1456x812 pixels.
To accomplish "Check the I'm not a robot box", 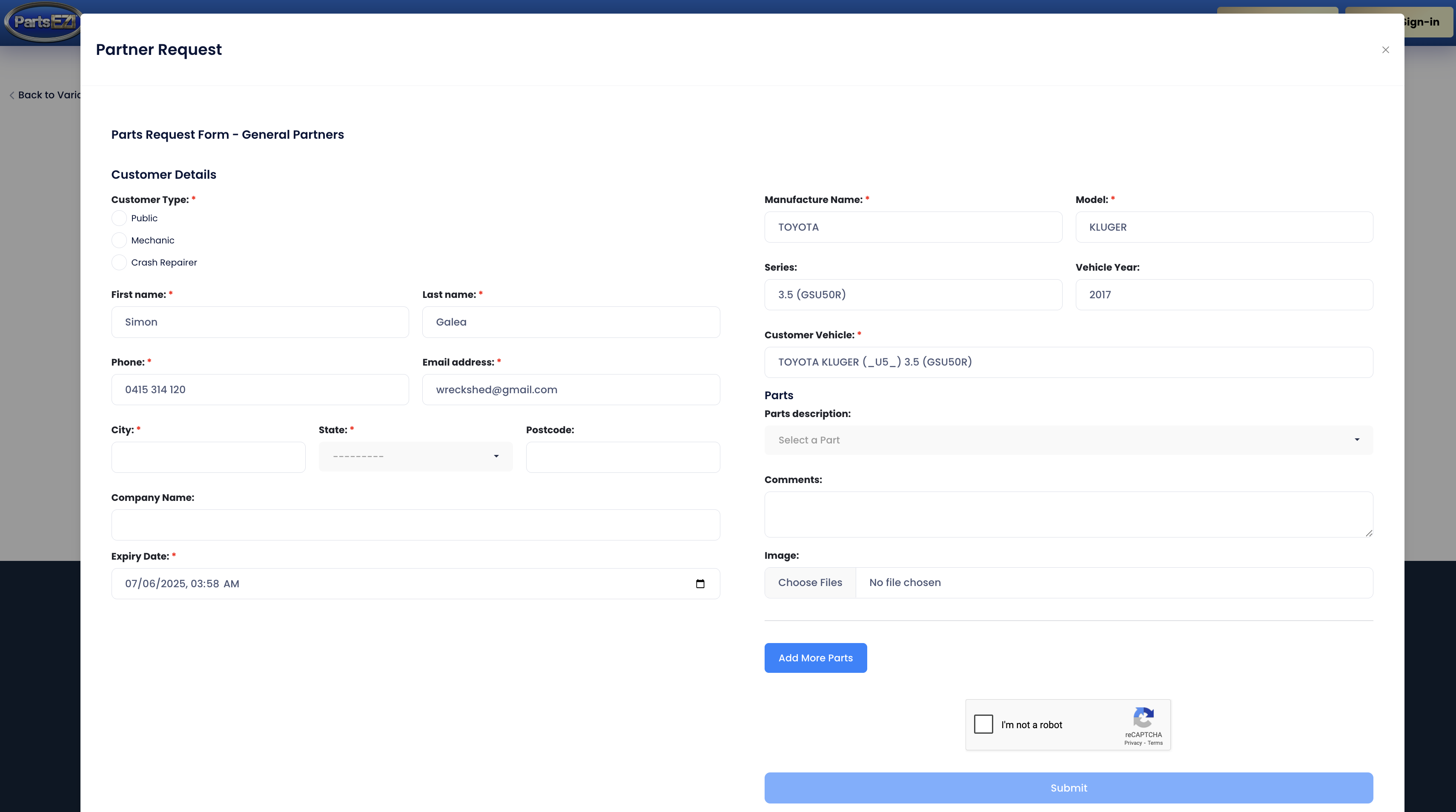I will [x=983, y=724].
